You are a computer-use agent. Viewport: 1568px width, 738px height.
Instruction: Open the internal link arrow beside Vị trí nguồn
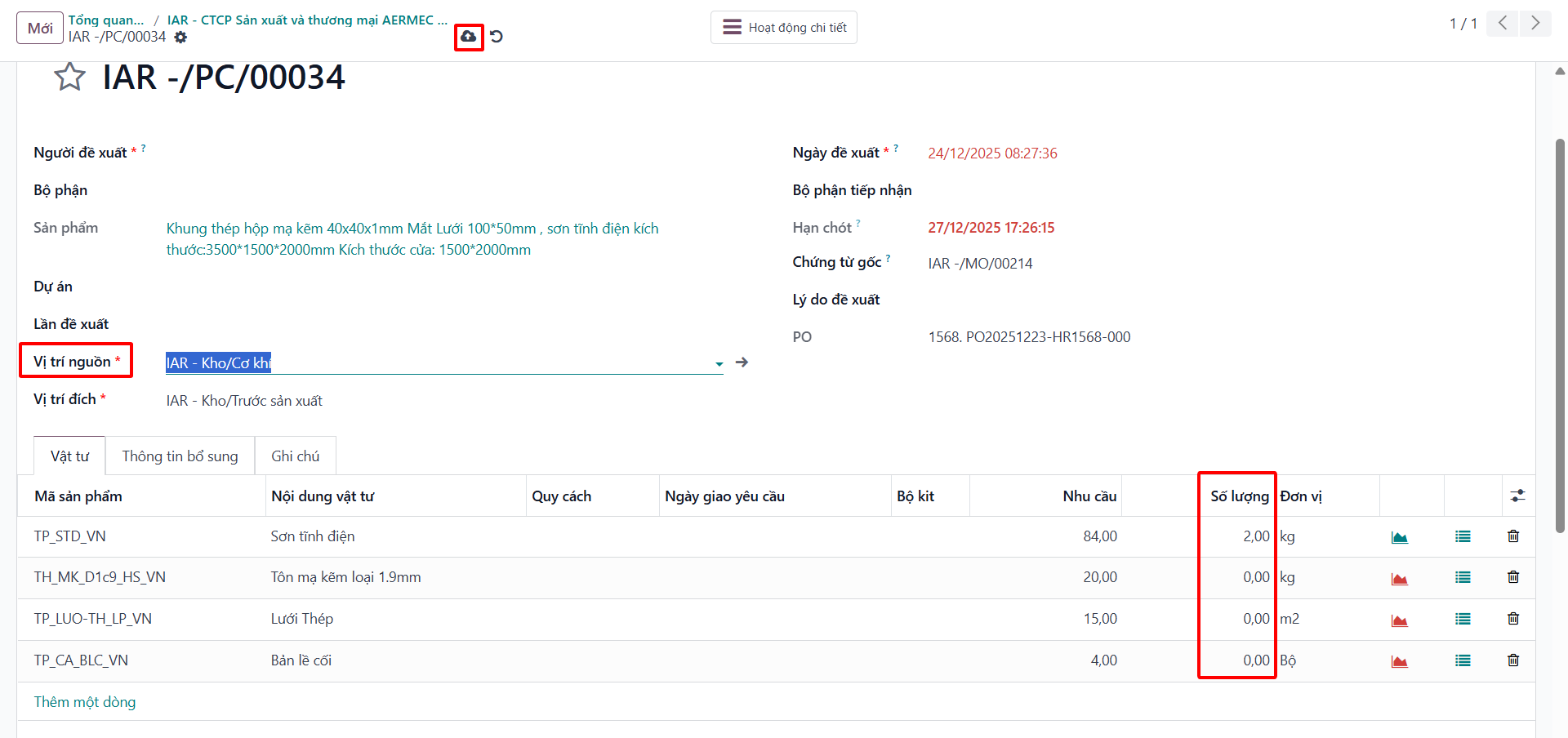pyautogui.click(x=742, y=362)
